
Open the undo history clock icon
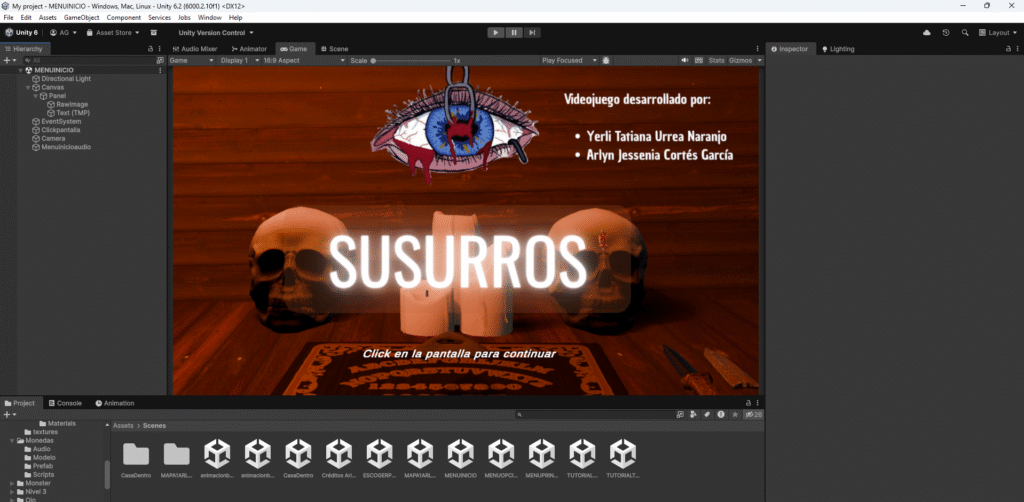click(x=946, y=33)
